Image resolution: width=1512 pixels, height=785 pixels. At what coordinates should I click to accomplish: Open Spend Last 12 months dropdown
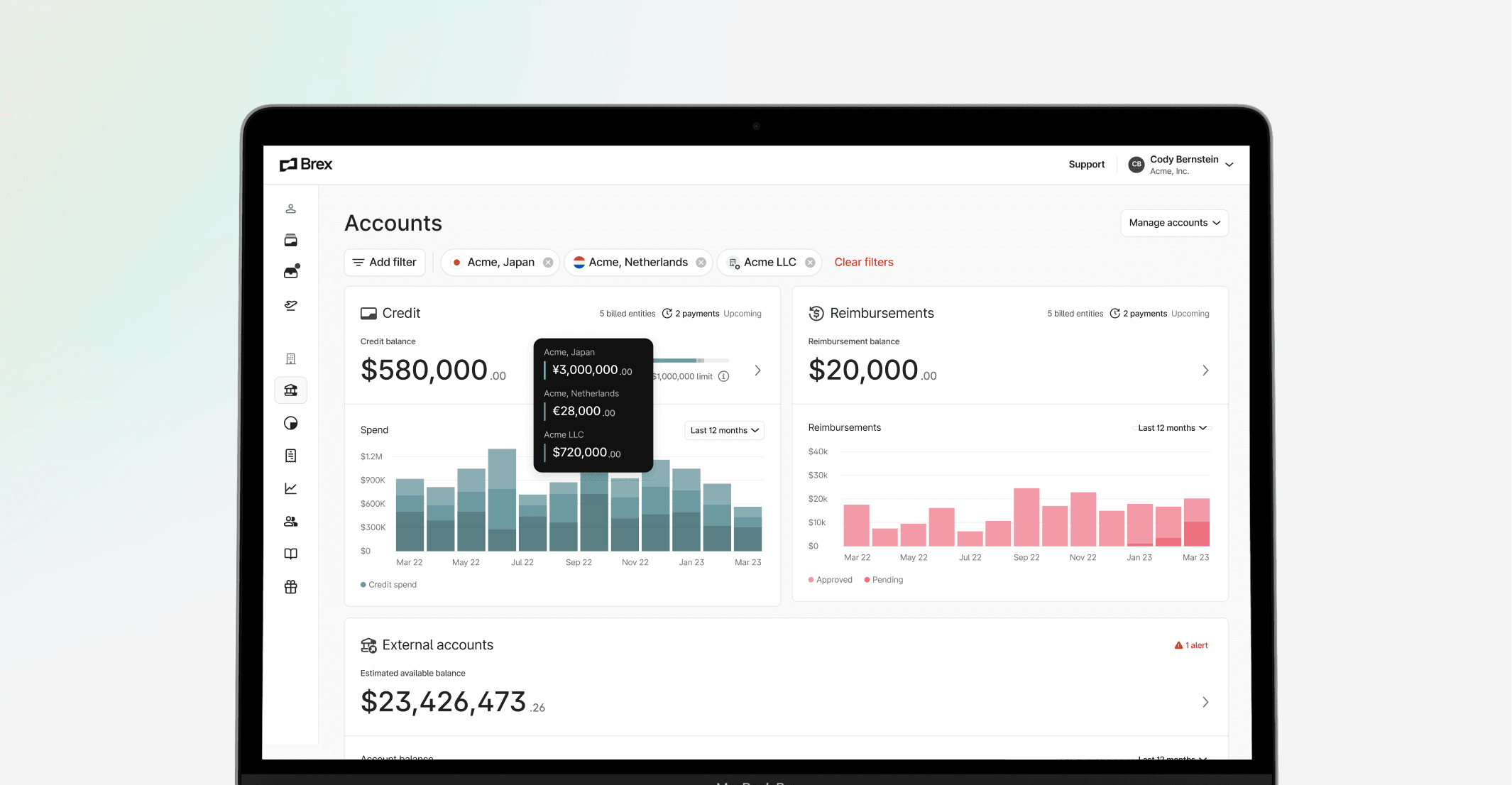click(724, 430)
